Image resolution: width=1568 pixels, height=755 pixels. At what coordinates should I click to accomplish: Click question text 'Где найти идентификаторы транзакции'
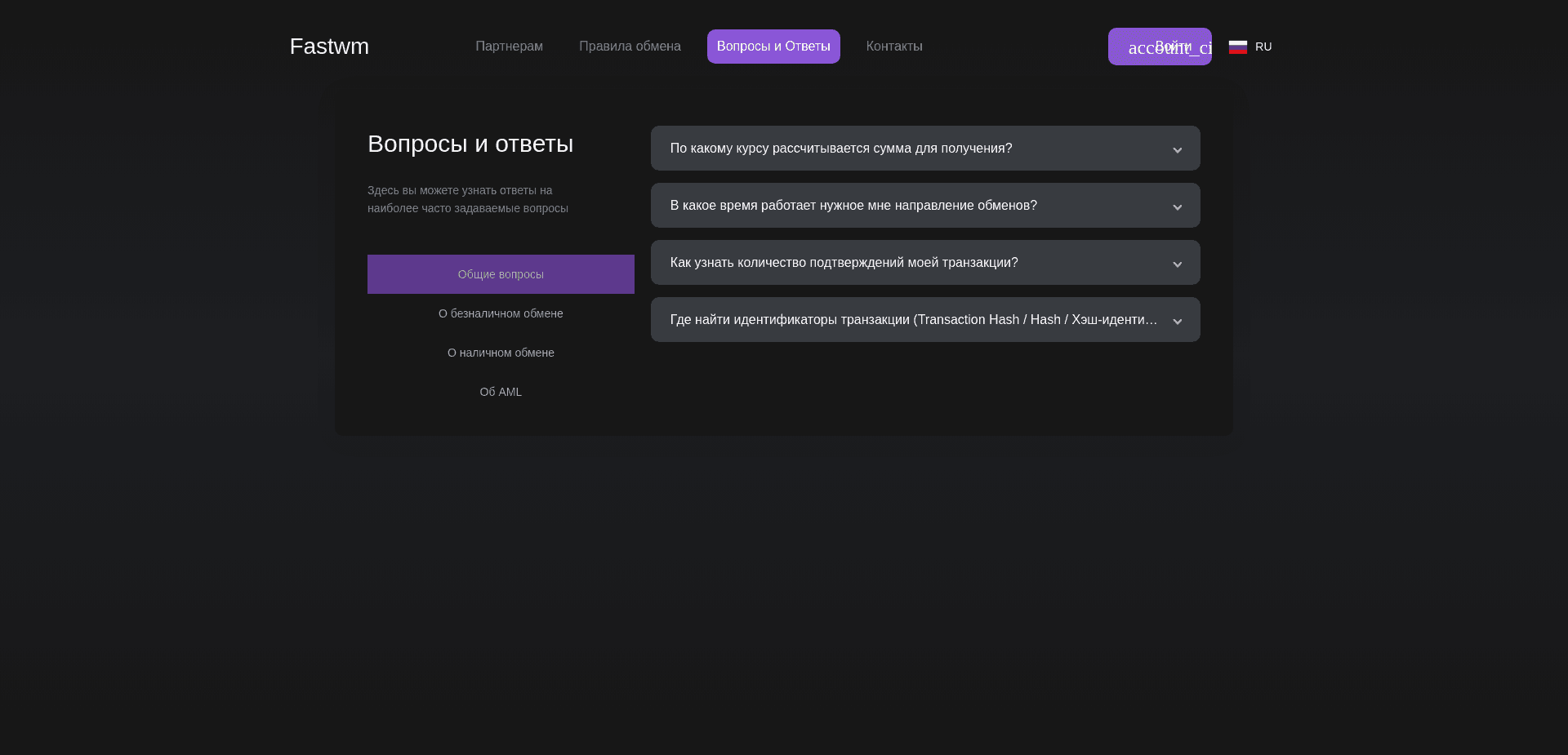tap(913, 320)
